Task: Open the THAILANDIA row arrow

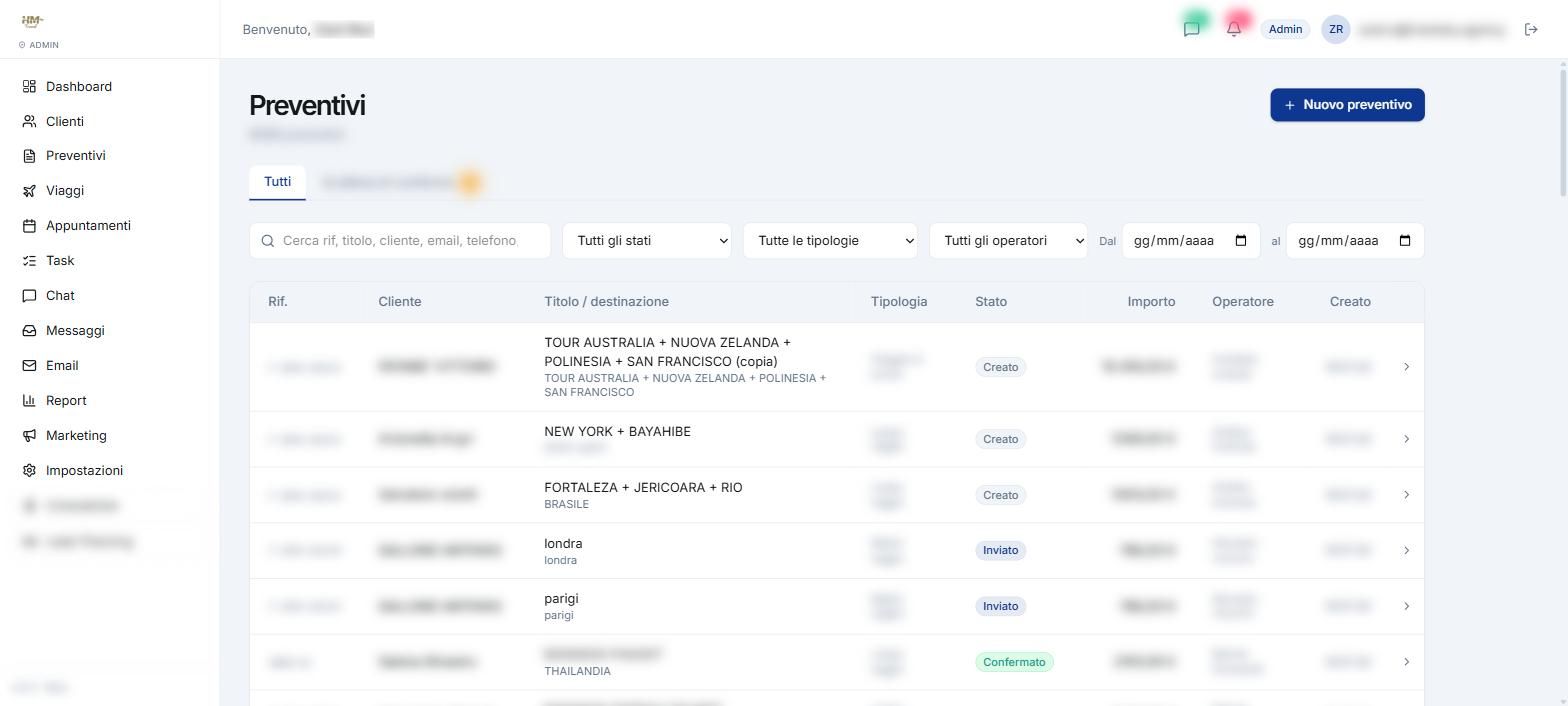Action: pos(1406,662)
